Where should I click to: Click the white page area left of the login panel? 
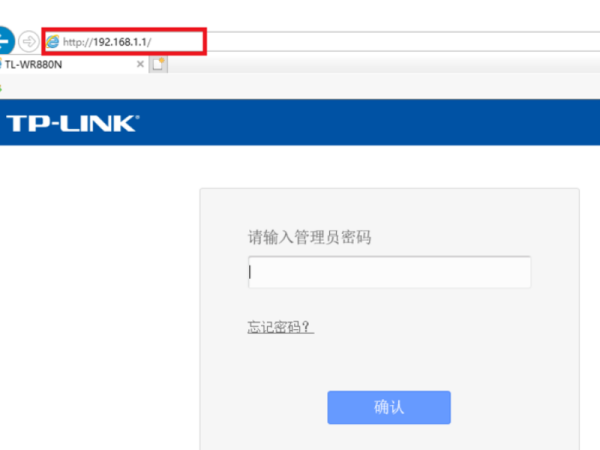(x=99, y=298)
